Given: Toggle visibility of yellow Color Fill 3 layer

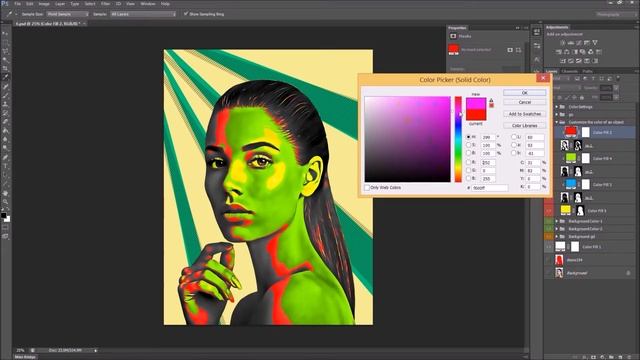Looking at the screenshot, I should pos(549,211).
